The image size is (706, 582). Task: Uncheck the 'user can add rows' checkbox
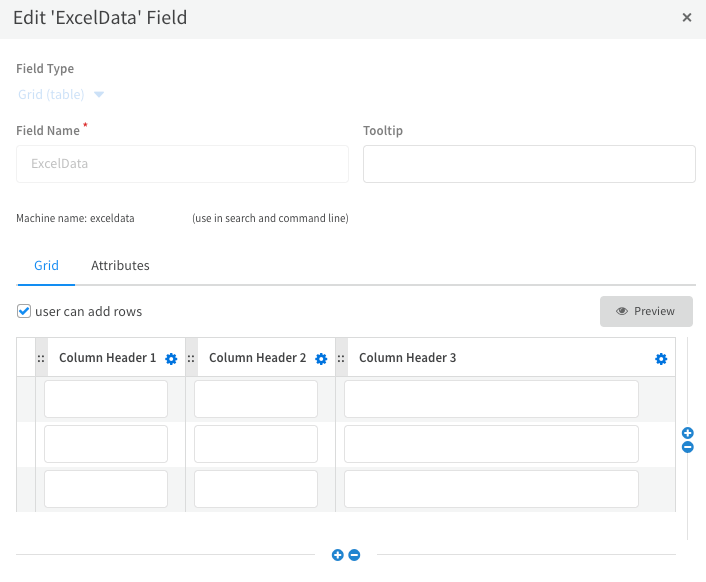click(24, 311)
